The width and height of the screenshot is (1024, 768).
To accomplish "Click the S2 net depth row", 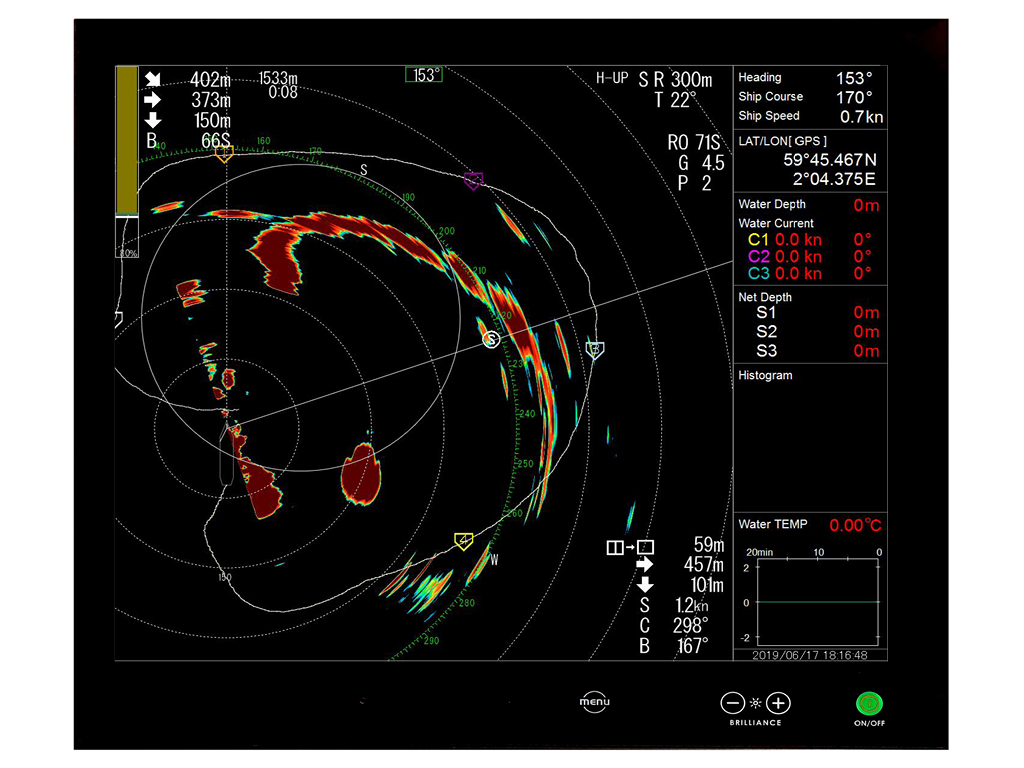I will tap(818, 332).
